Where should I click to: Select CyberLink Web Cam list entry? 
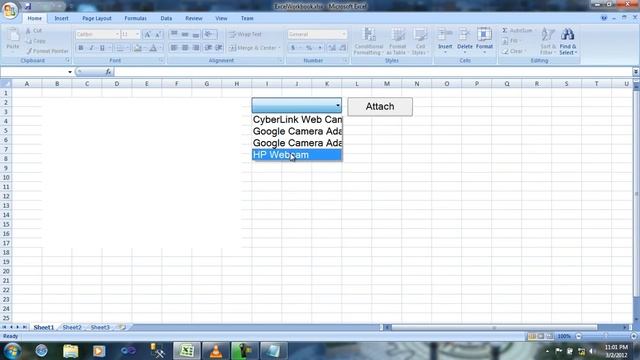coord(297,120)
